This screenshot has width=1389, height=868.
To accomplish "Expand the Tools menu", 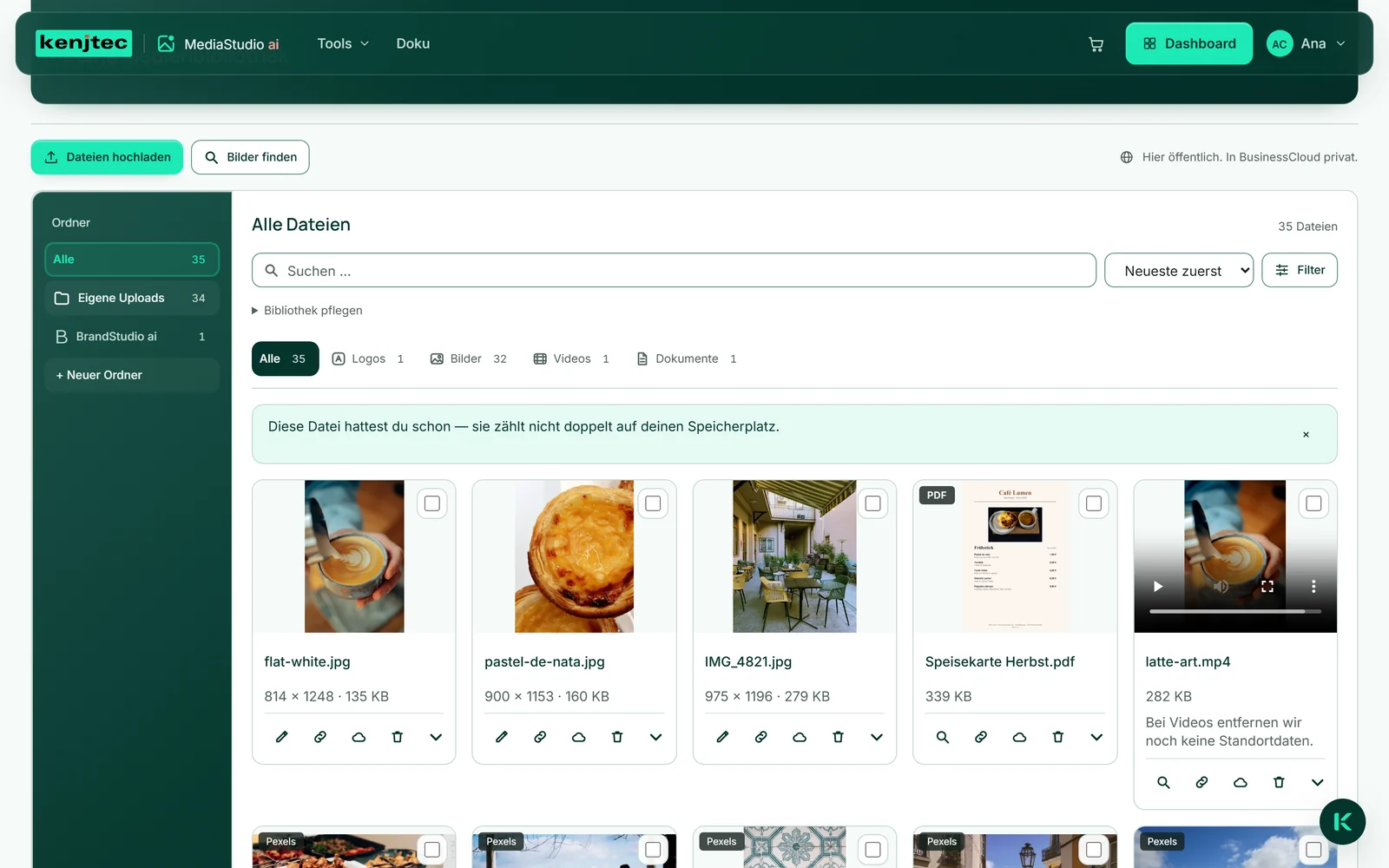I will [343, 43].
